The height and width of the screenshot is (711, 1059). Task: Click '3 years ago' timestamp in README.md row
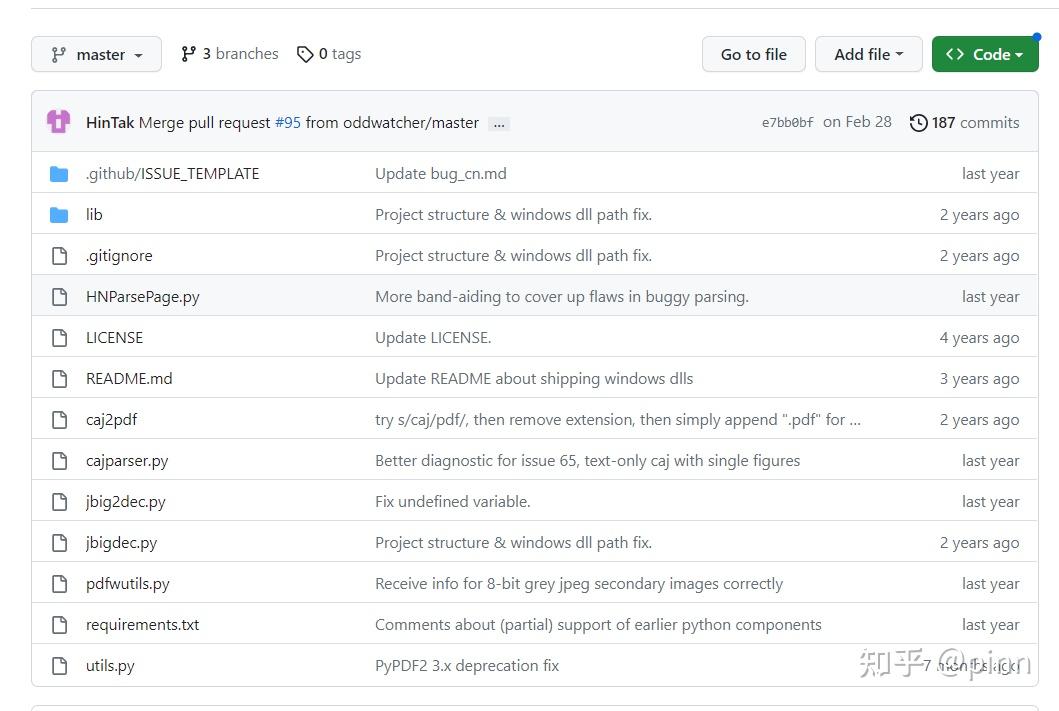[979, 379]
